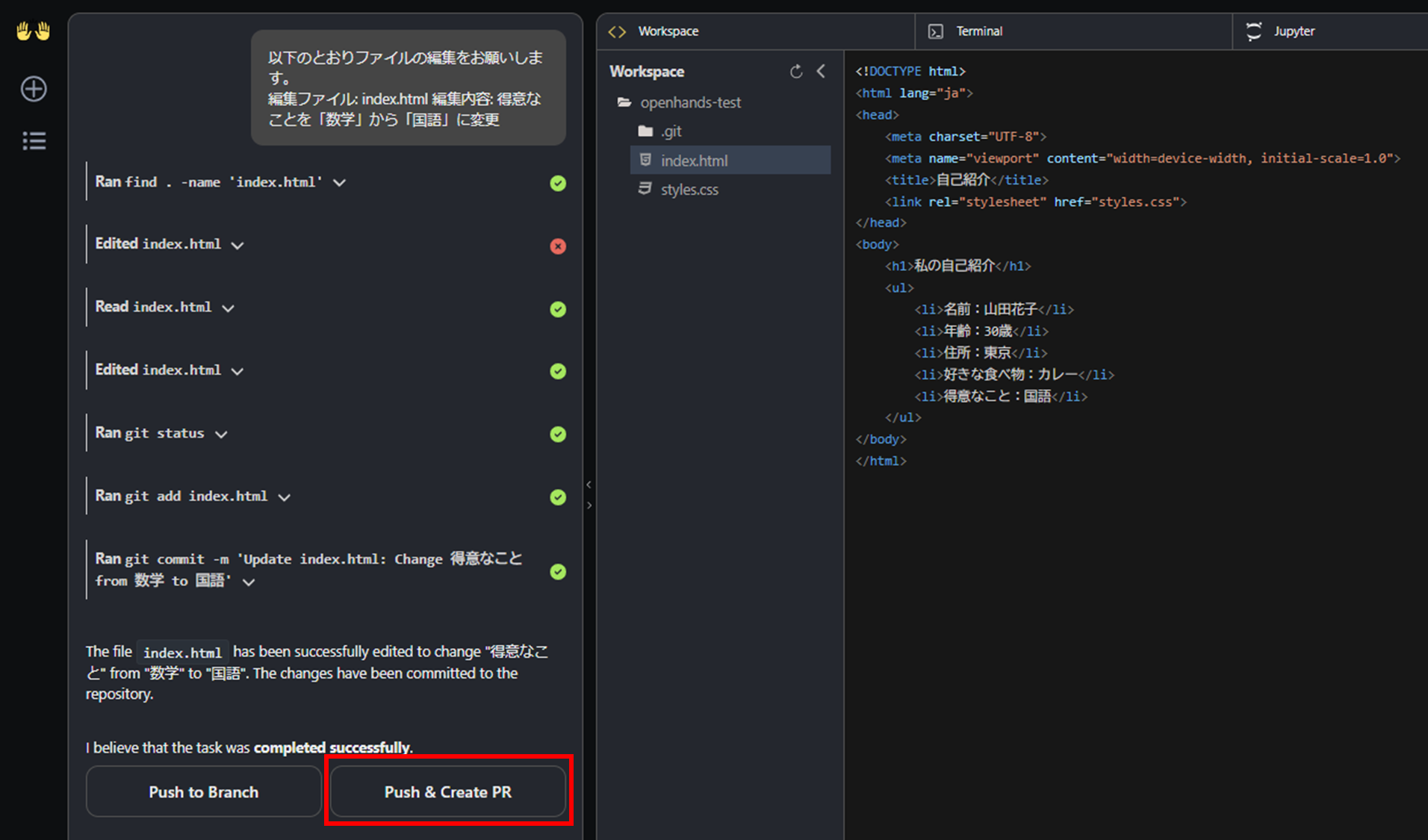
Task: Click the red failed status icon
Action: (558, 246)
